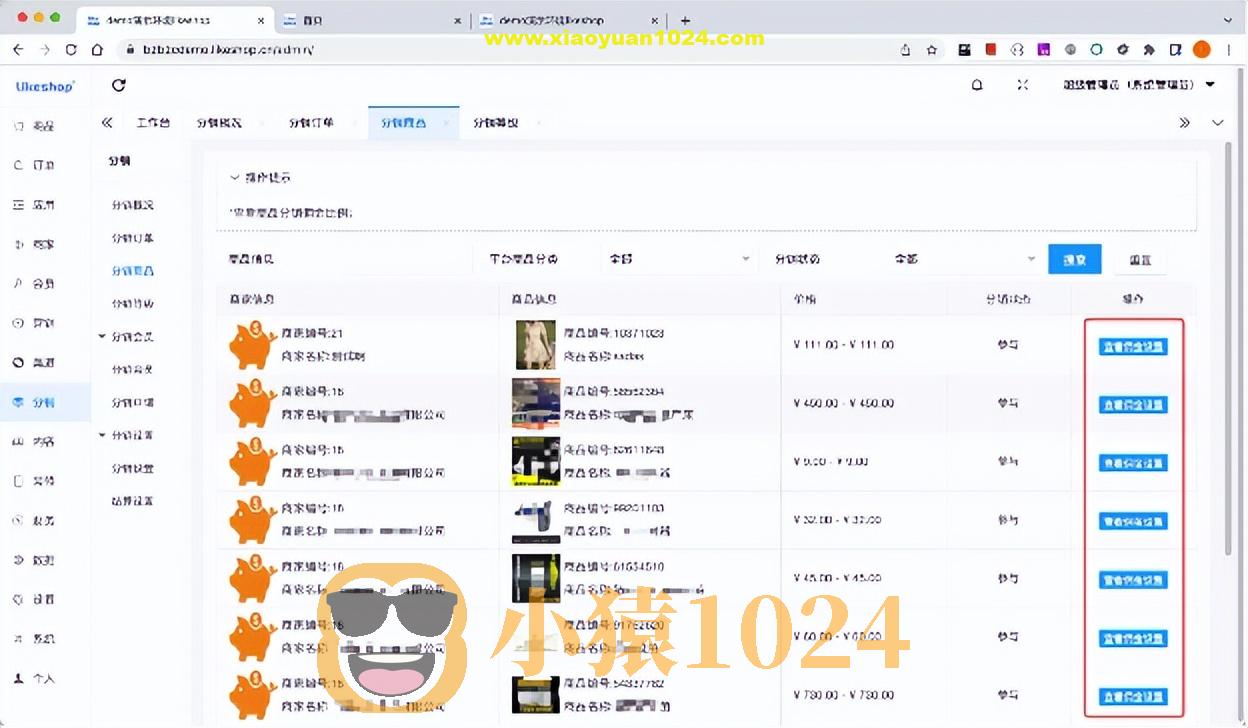Expand the 分销会员 submenu in the panel

click(x=131, y=336)
